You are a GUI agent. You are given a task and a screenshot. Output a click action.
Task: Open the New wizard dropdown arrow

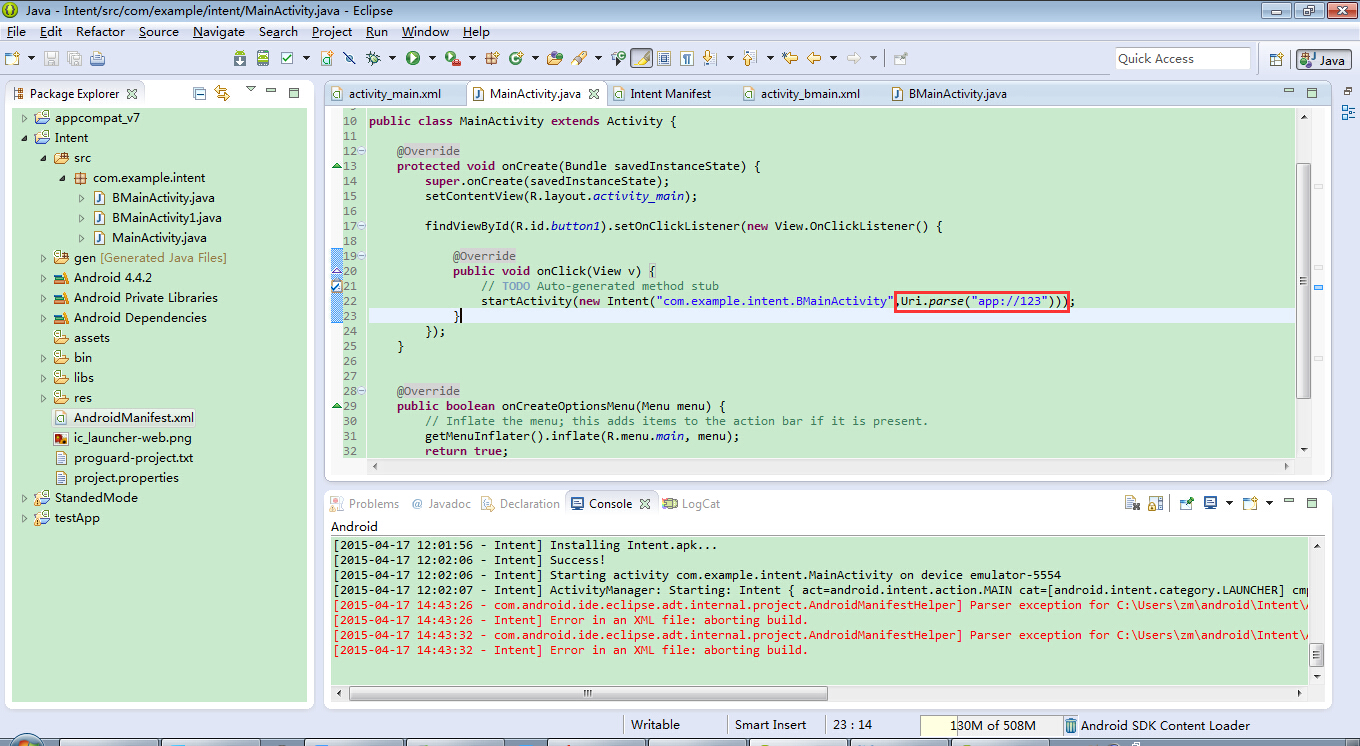(x=32, y=58)
